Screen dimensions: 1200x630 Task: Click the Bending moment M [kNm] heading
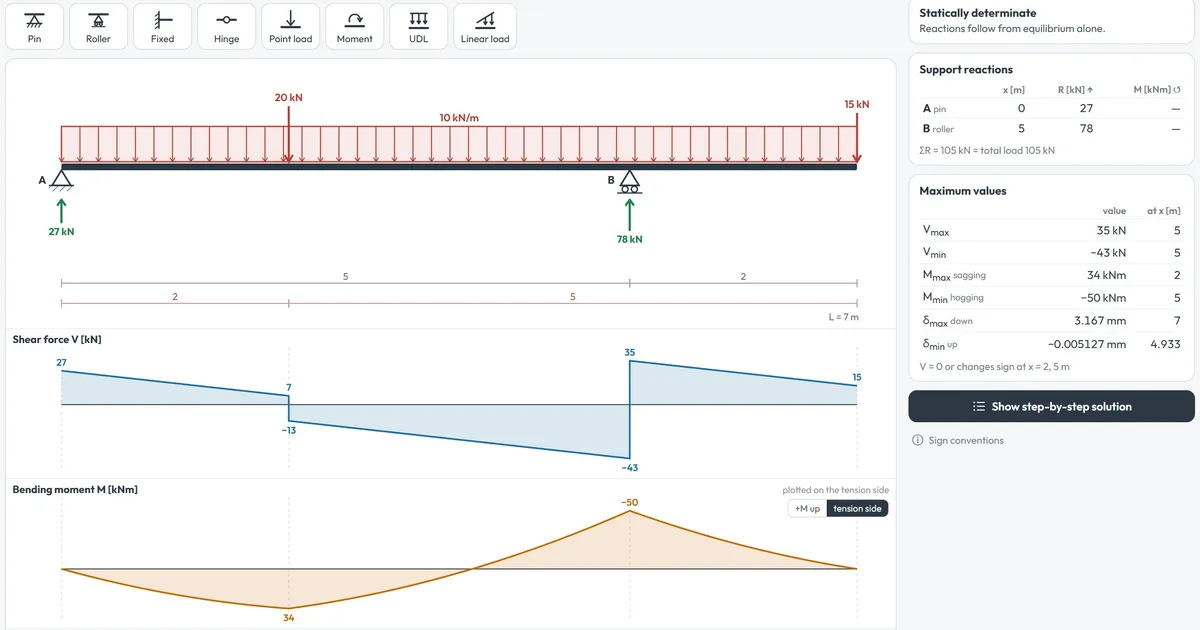(75, 490)
